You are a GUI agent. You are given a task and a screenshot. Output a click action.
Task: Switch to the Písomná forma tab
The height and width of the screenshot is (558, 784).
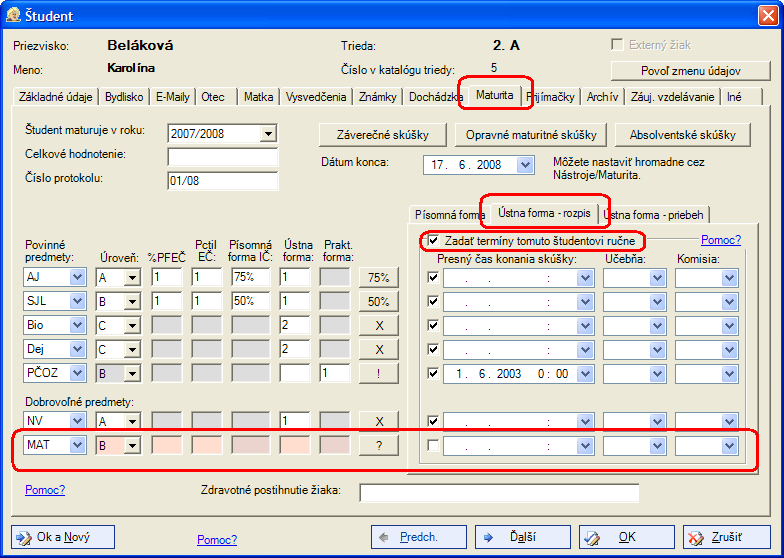tap(446, 215)
